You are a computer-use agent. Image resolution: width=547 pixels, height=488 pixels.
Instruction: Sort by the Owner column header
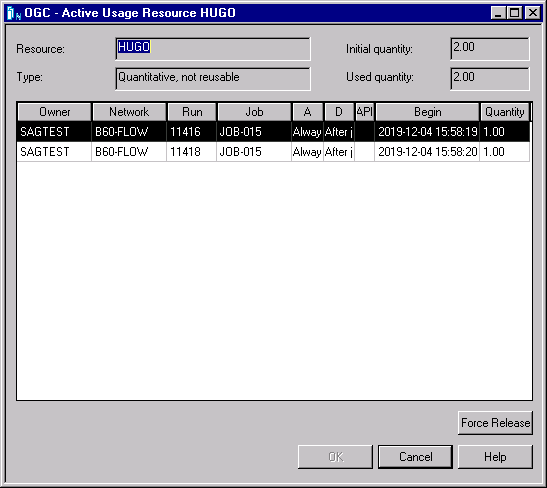[x=54, y=112]
